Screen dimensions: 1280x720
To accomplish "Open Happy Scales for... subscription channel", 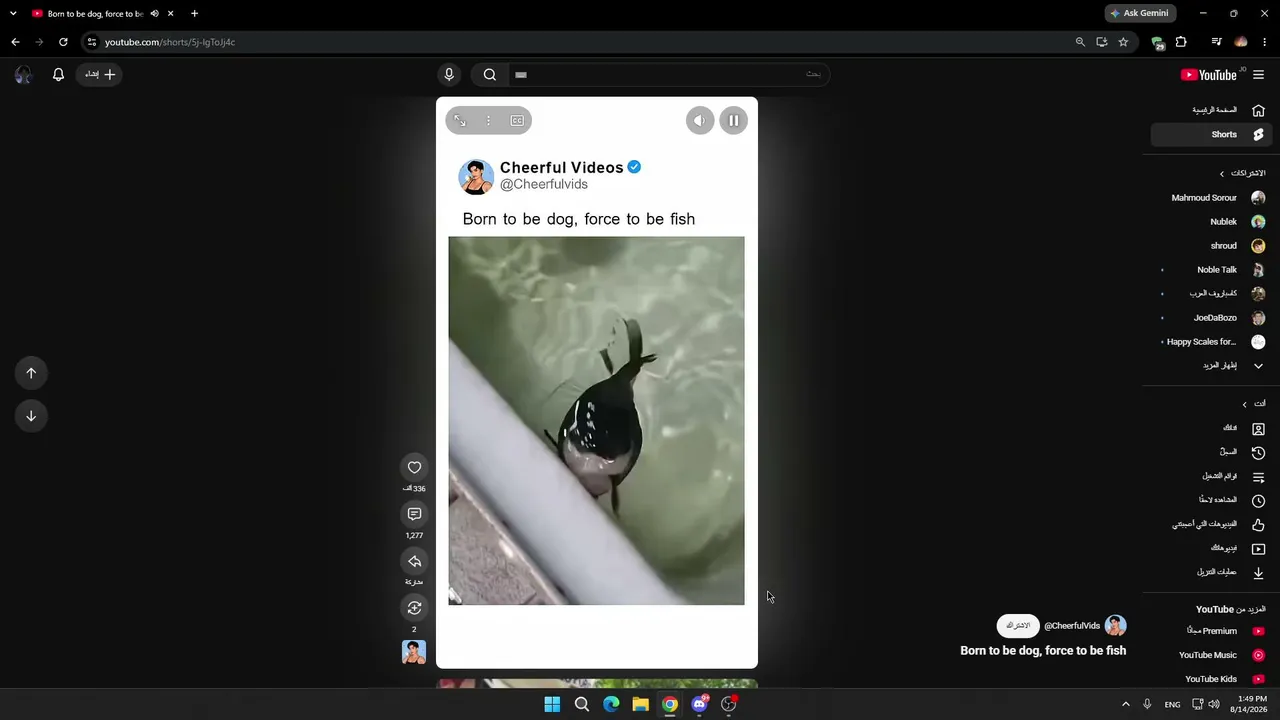I will [x=1211, y=342].
